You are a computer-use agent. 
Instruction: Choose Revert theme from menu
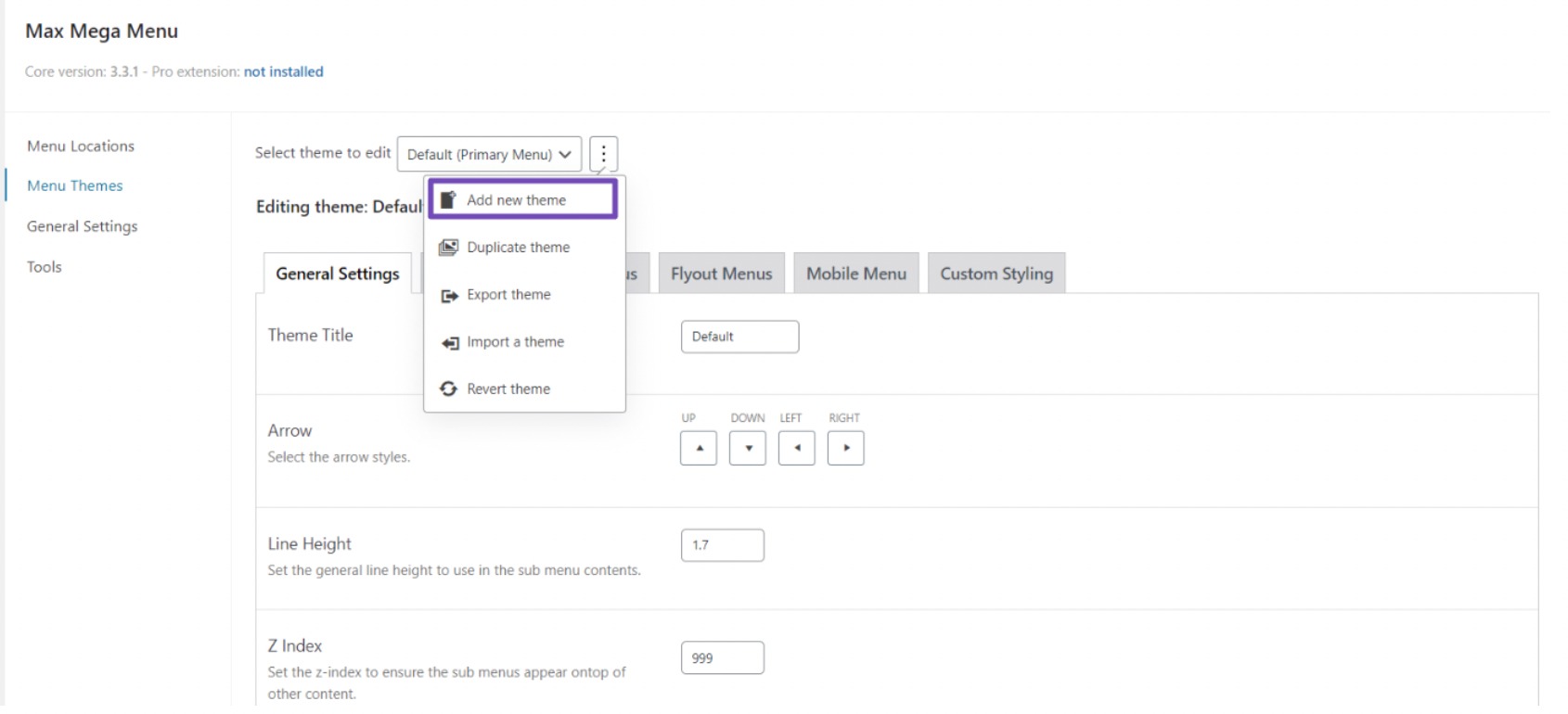click(x=524, y=389)
